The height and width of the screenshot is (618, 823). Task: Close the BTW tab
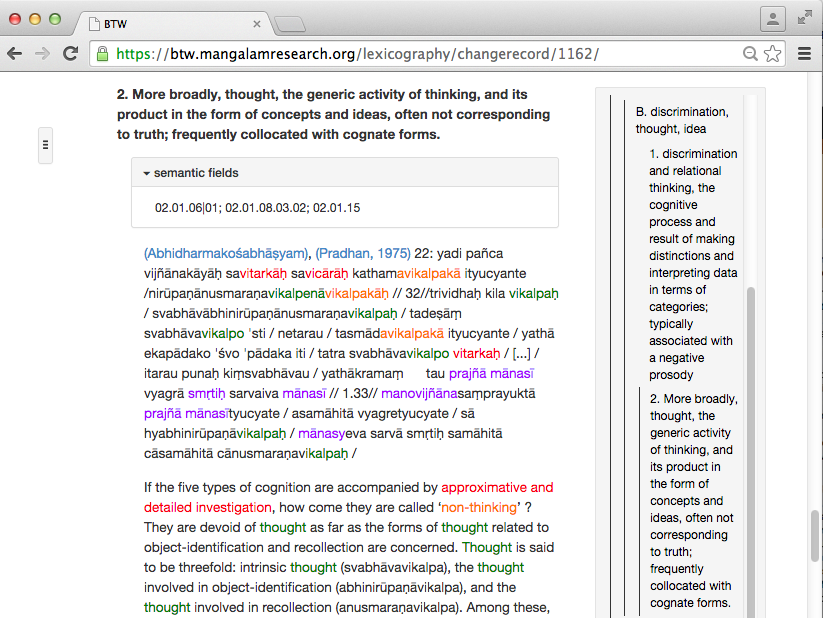pyautogui.click(x=257, y=24)
